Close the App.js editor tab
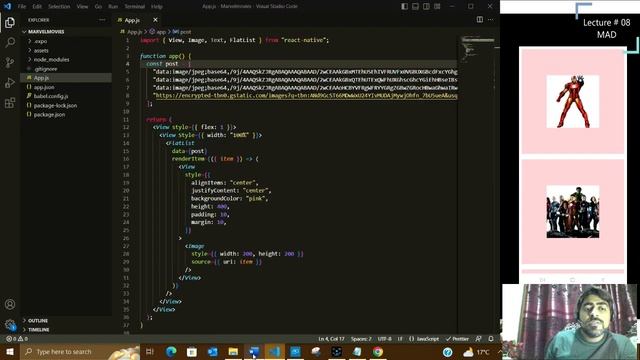Viewport: 640px width, 360px height. (155, 20)
